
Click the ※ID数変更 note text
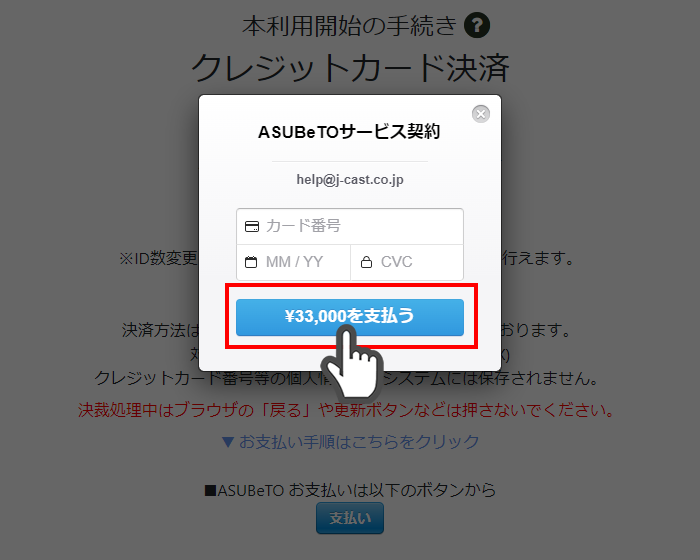(x=158, y=258)
